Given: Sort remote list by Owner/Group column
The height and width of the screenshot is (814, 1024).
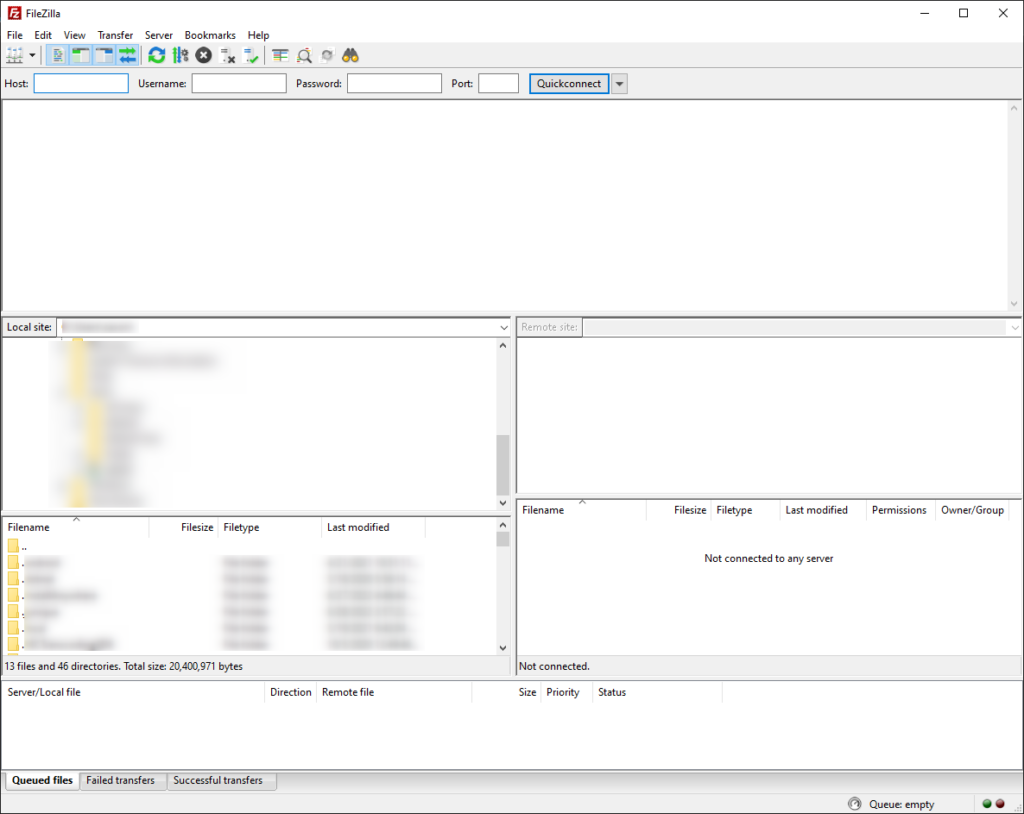Looking at the screenshot, I should (972, 510).
